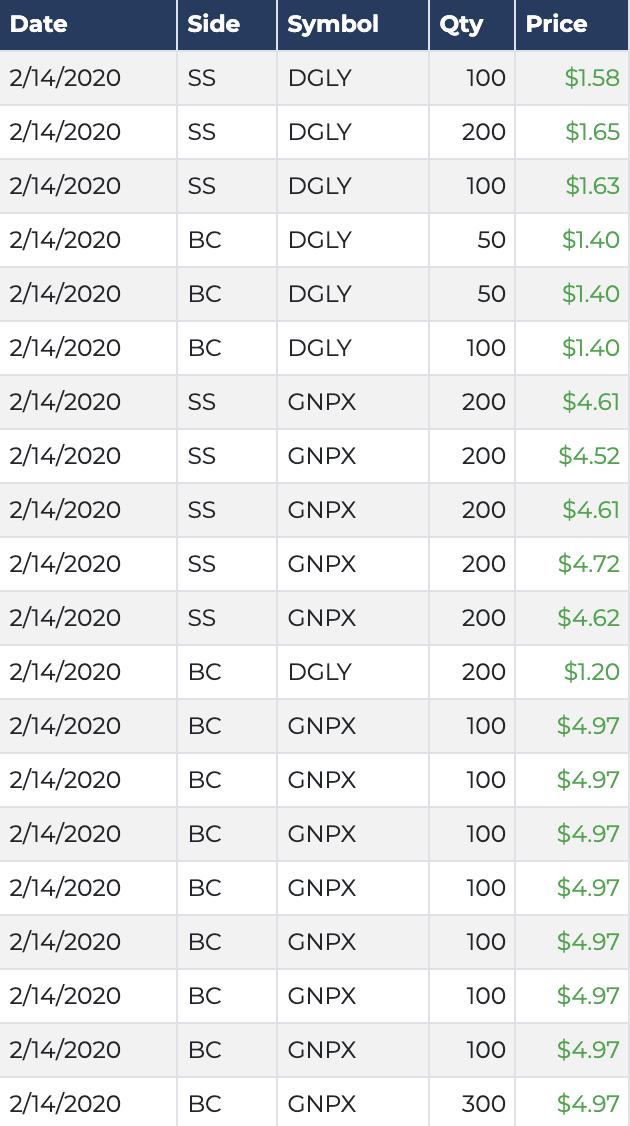Select the $1.65 price value
The image size is (630, 1126).
click(x=592, y=132)
